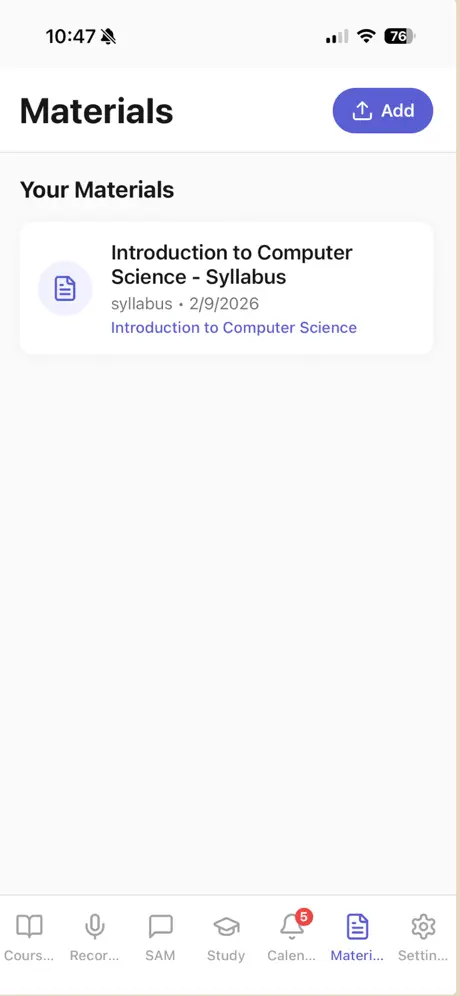460x996 pixels.
Task: Go to the Courses tab book icon
Action: (x=29, y=927)
